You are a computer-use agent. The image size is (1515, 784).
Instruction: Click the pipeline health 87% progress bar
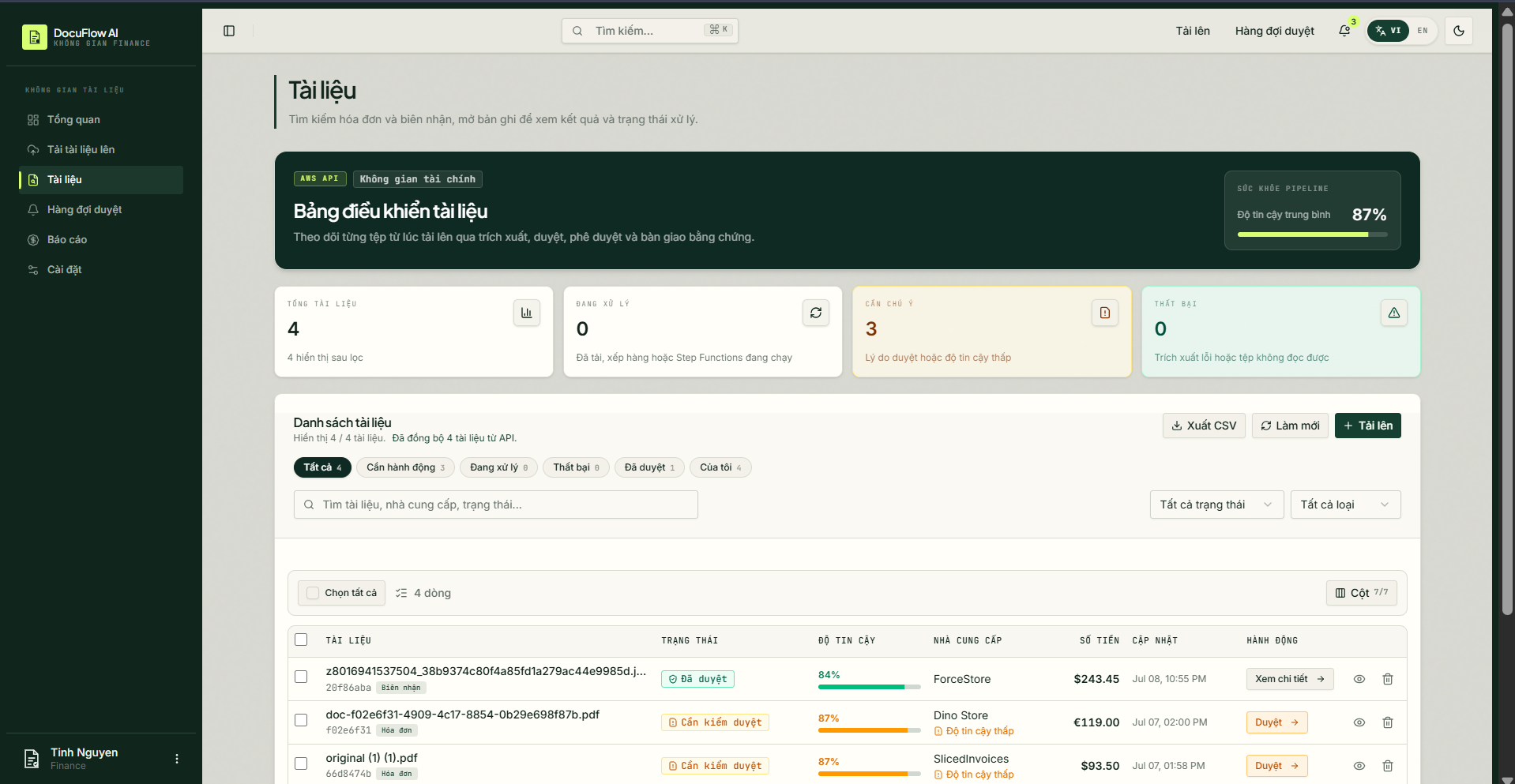(x=1312, y=234)
